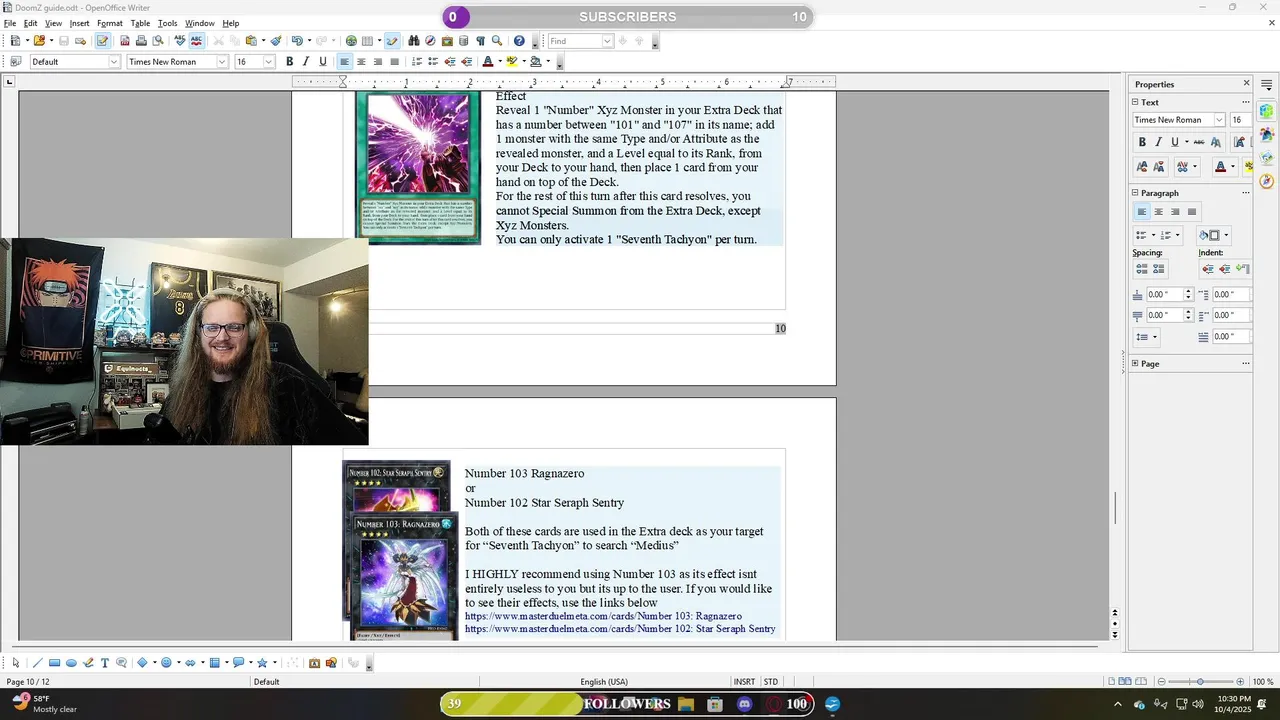Click the New document icon

[x=15, y=41]
